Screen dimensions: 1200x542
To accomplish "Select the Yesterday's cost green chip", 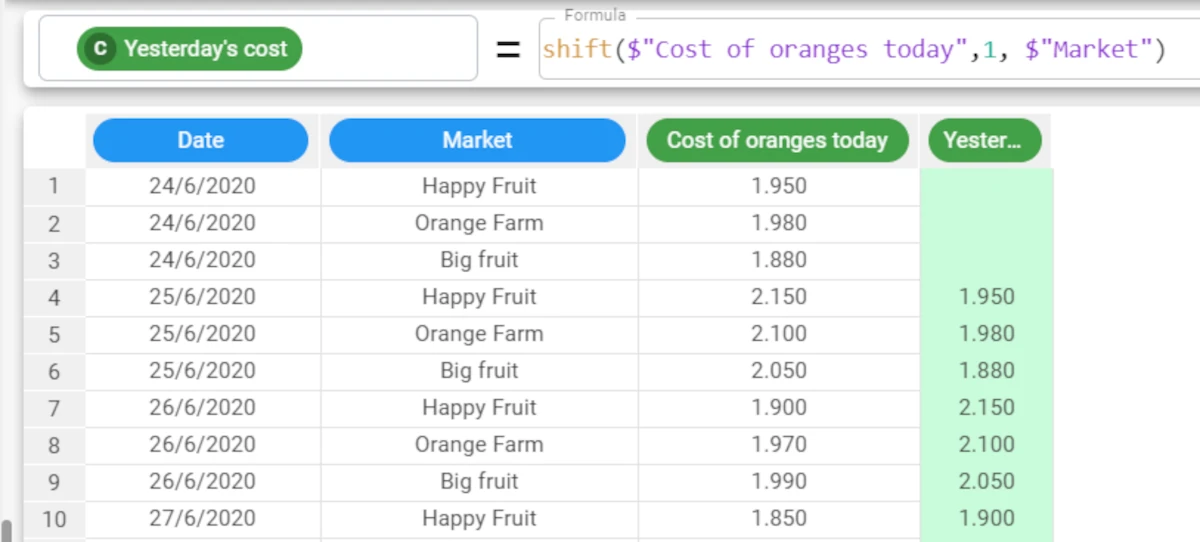I will (x=189, y=48).
